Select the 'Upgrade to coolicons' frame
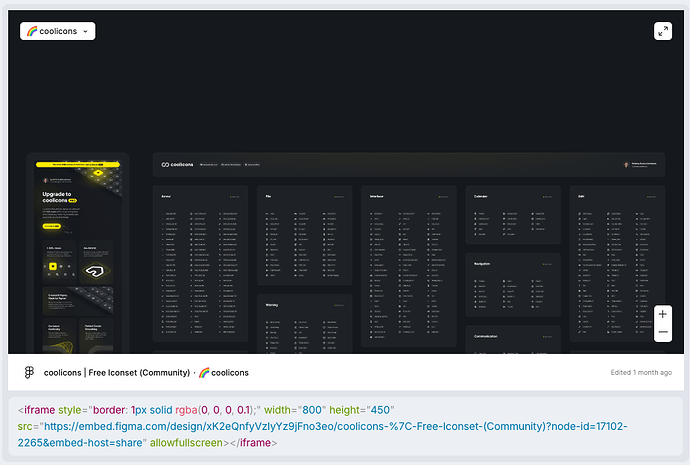This screenshot has width=690, height=465. (x=77, y=255)
